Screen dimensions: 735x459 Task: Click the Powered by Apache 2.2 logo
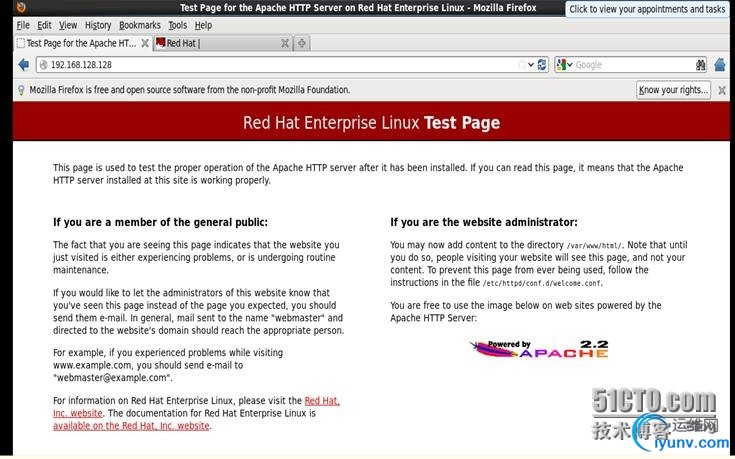[539, 349]
